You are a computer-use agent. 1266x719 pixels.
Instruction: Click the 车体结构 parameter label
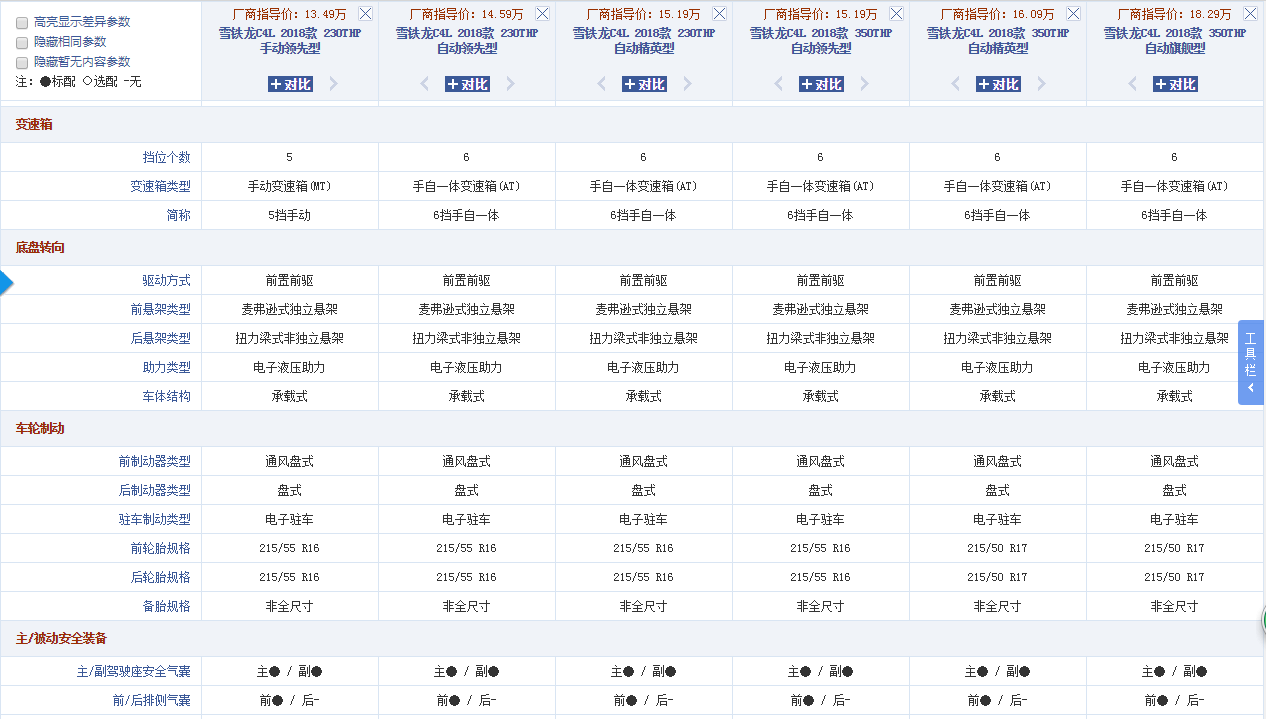(x=166, y=397)
